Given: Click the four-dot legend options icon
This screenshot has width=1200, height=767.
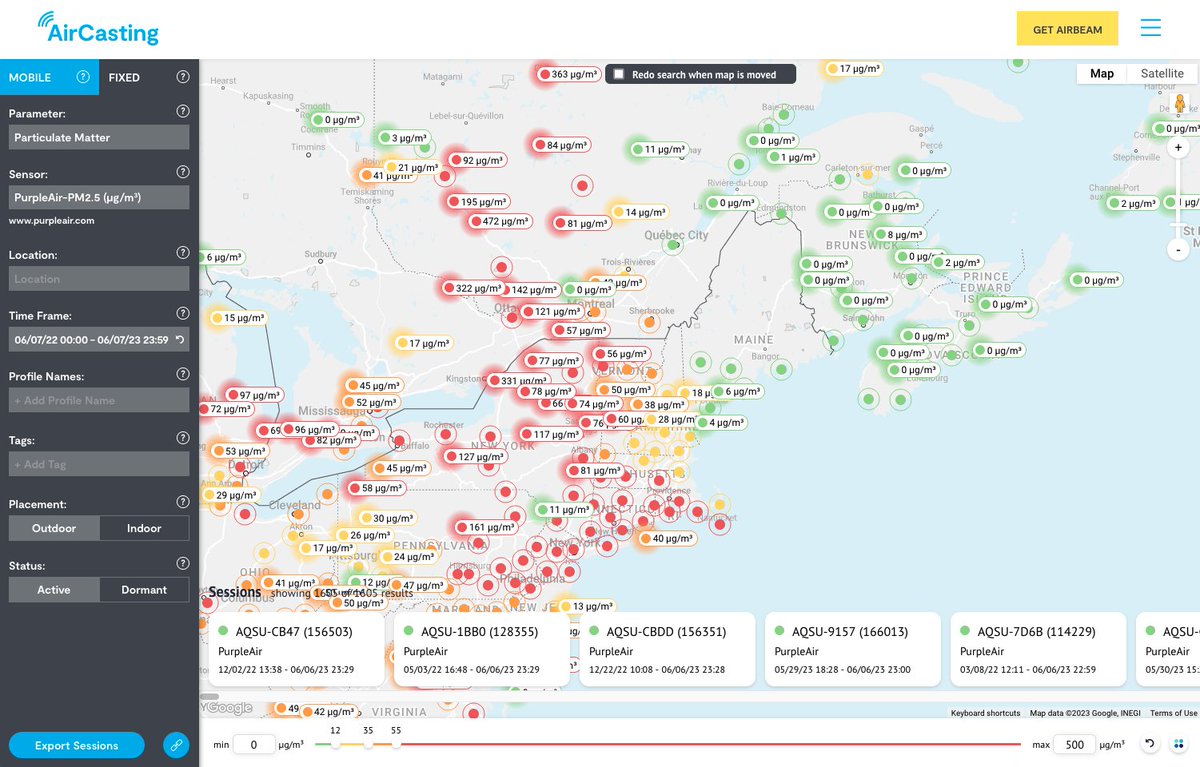Looking at the screenshot, I should (x=1179, y=744).
